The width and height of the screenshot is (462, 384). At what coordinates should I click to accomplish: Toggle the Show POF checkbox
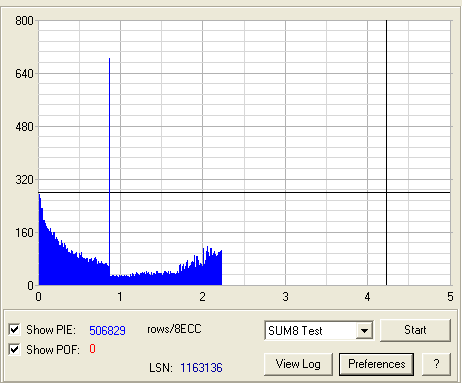14,350
